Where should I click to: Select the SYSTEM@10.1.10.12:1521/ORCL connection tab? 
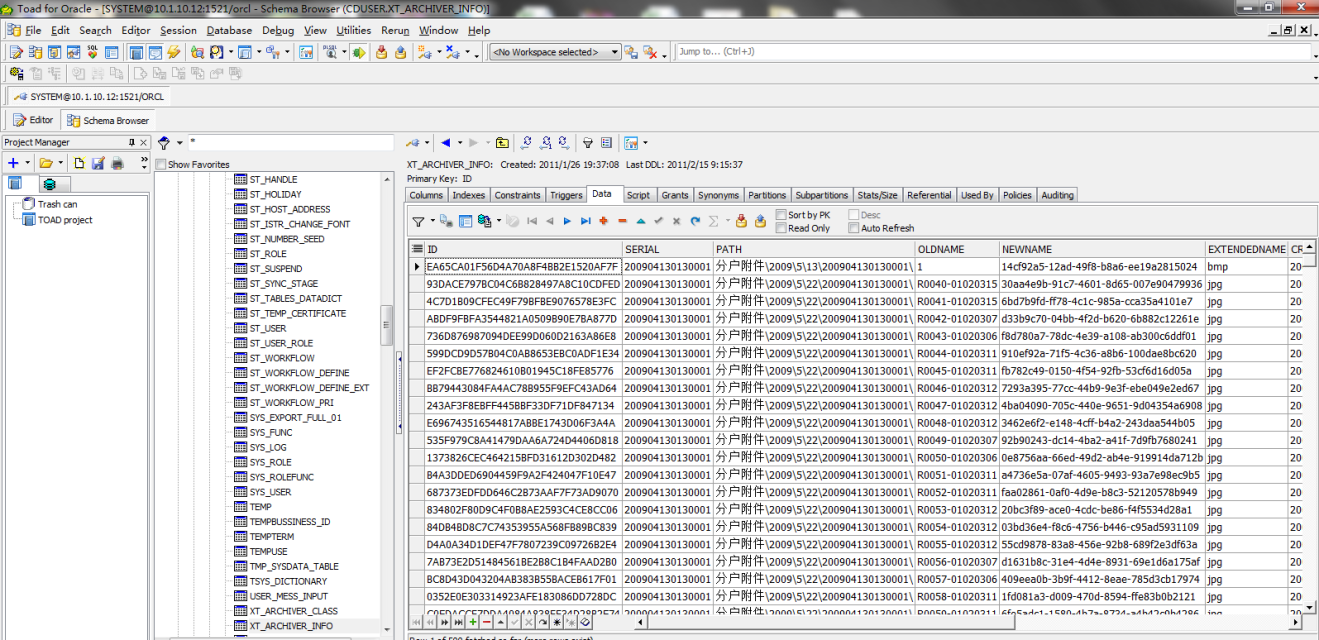pos(88,96)
